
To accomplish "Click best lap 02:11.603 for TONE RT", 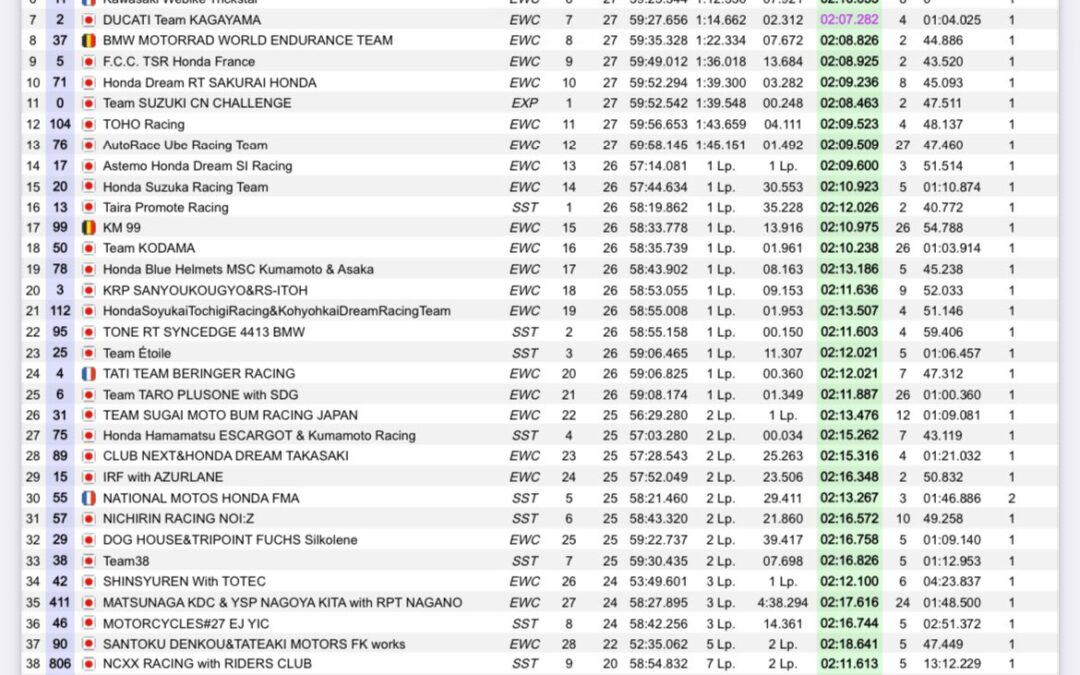I will tap(849, 332).
